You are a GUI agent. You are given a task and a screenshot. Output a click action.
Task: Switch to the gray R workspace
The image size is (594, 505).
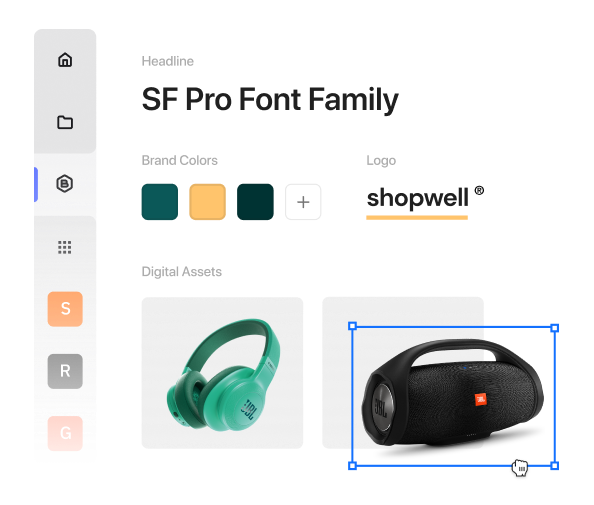[x=65, y=371]
